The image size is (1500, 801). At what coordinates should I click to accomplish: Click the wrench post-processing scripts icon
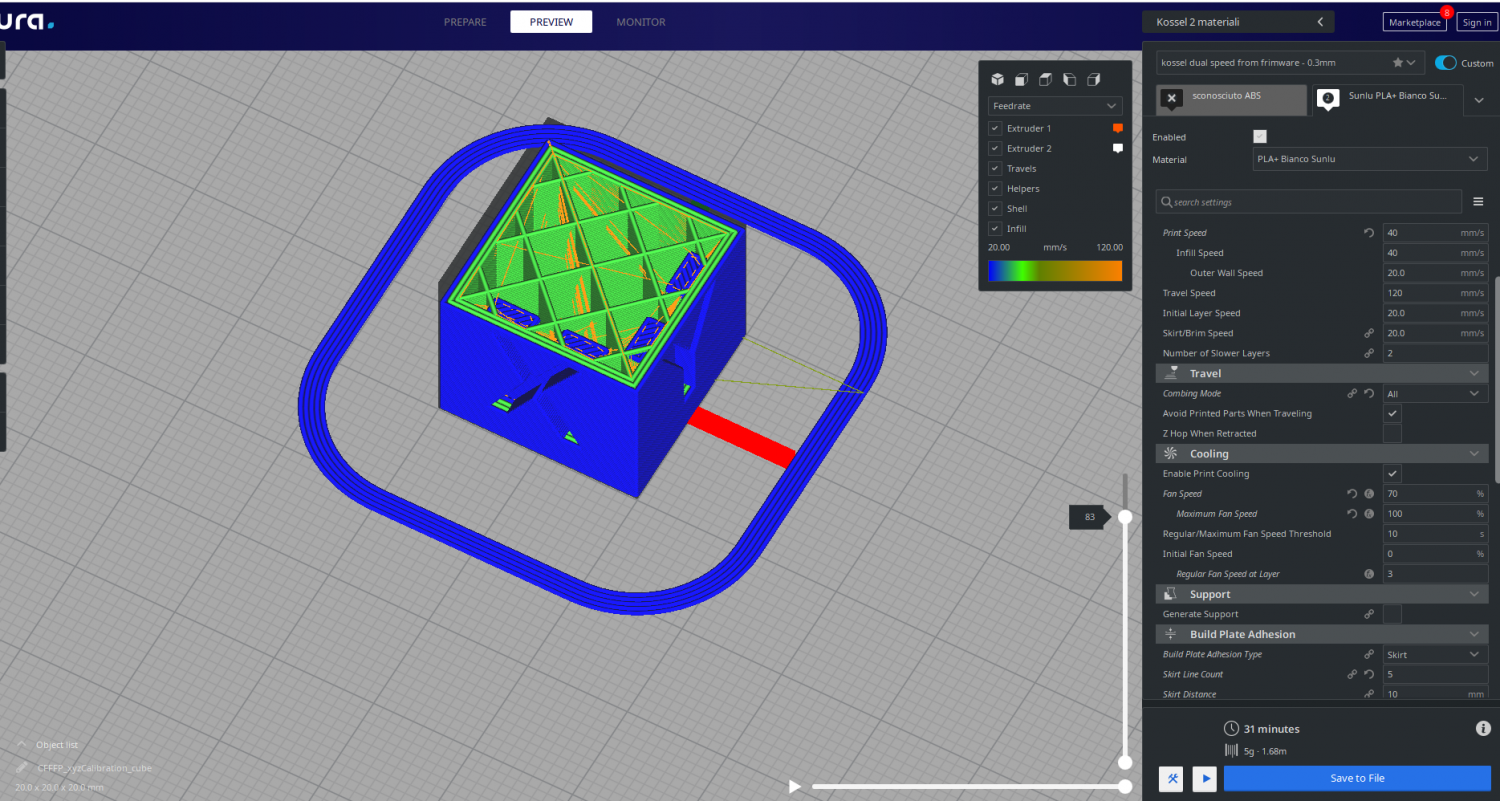[1171, 778]
